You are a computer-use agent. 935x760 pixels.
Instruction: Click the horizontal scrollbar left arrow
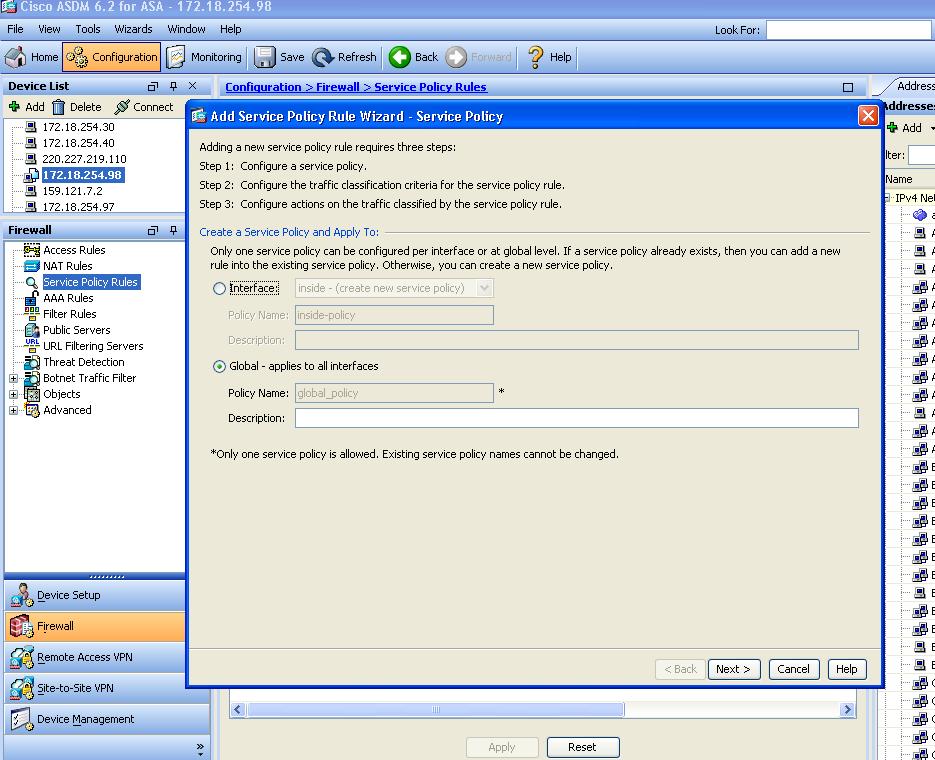point(238,709)
